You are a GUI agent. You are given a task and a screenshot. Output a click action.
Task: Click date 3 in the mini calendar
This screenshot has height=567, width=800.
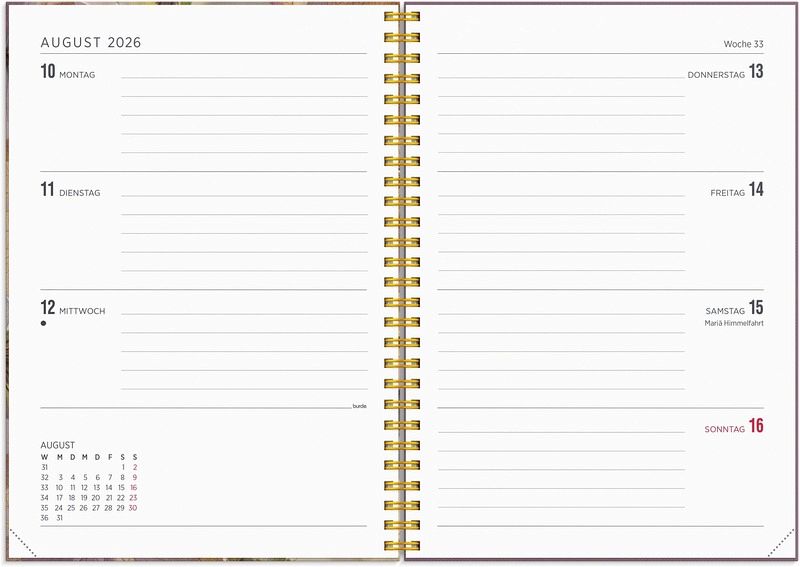coord(60,478)
